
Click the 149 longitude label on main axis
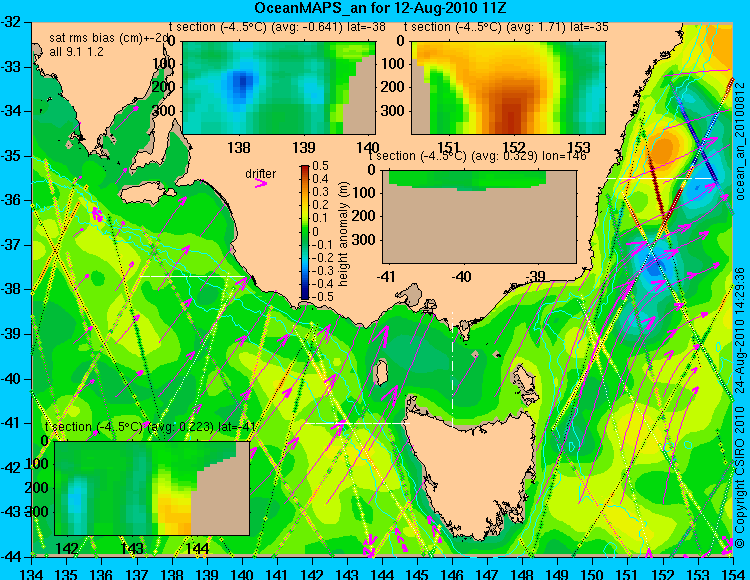558,573
